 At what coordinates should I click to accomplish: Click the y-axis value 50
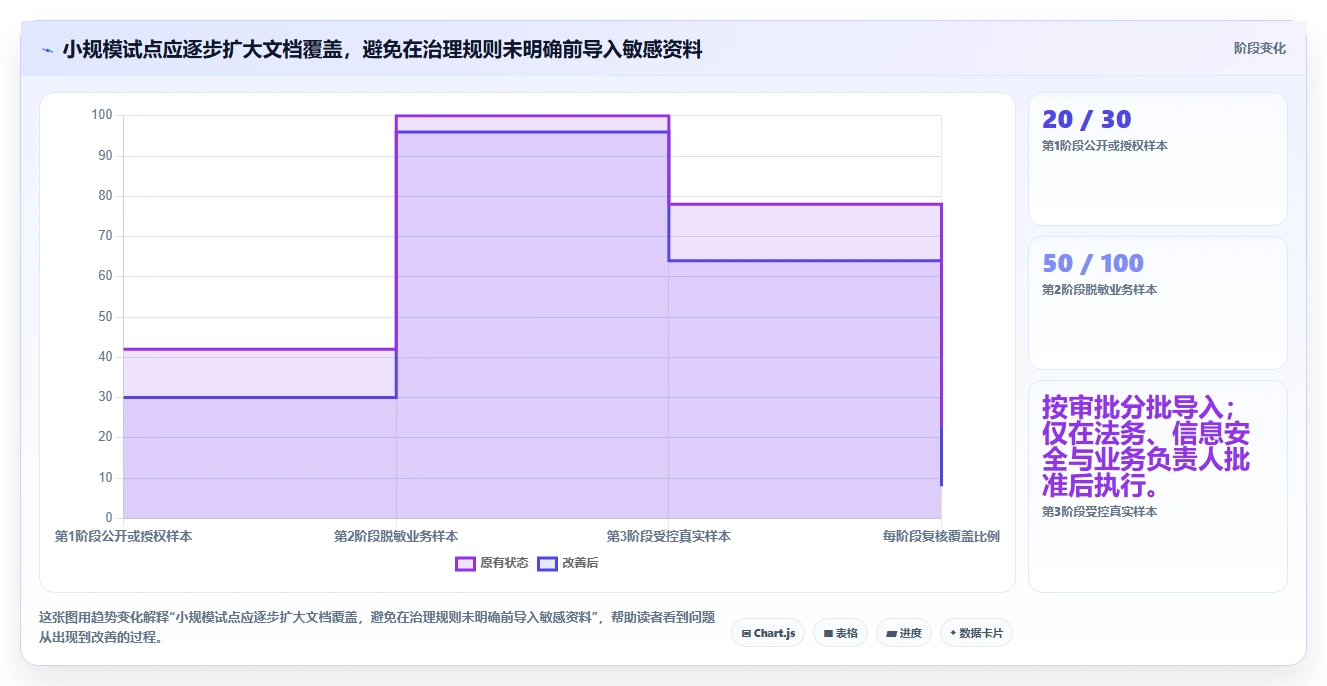(105, 317)
